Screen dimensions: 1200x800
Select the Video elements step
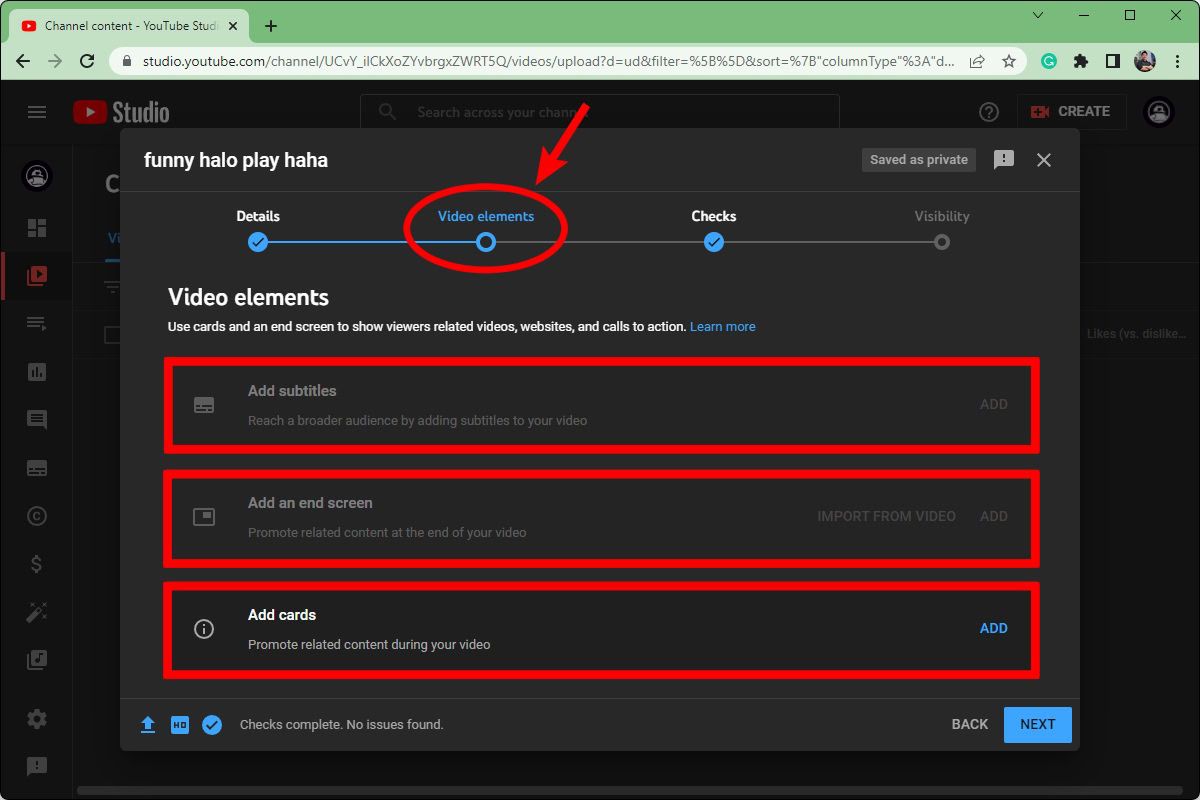coord(486,241)
